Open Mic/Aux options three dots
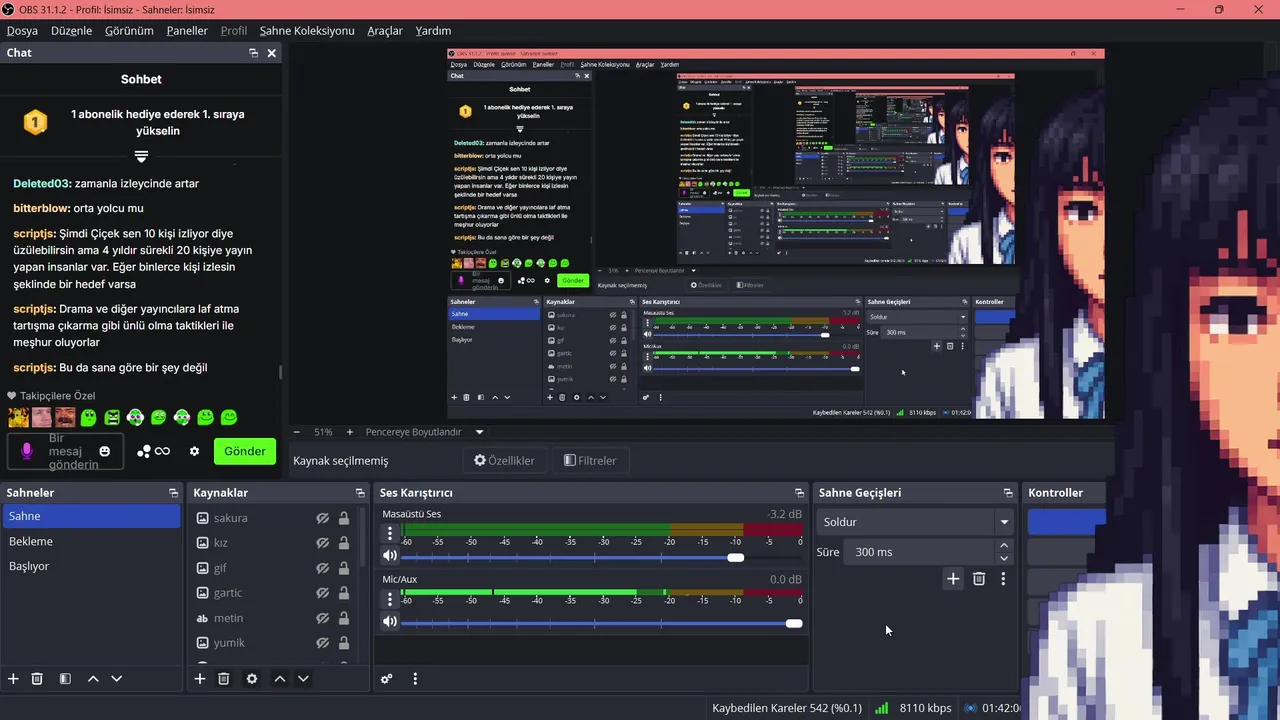The image size is (1280, 720). tap(390, 599)
